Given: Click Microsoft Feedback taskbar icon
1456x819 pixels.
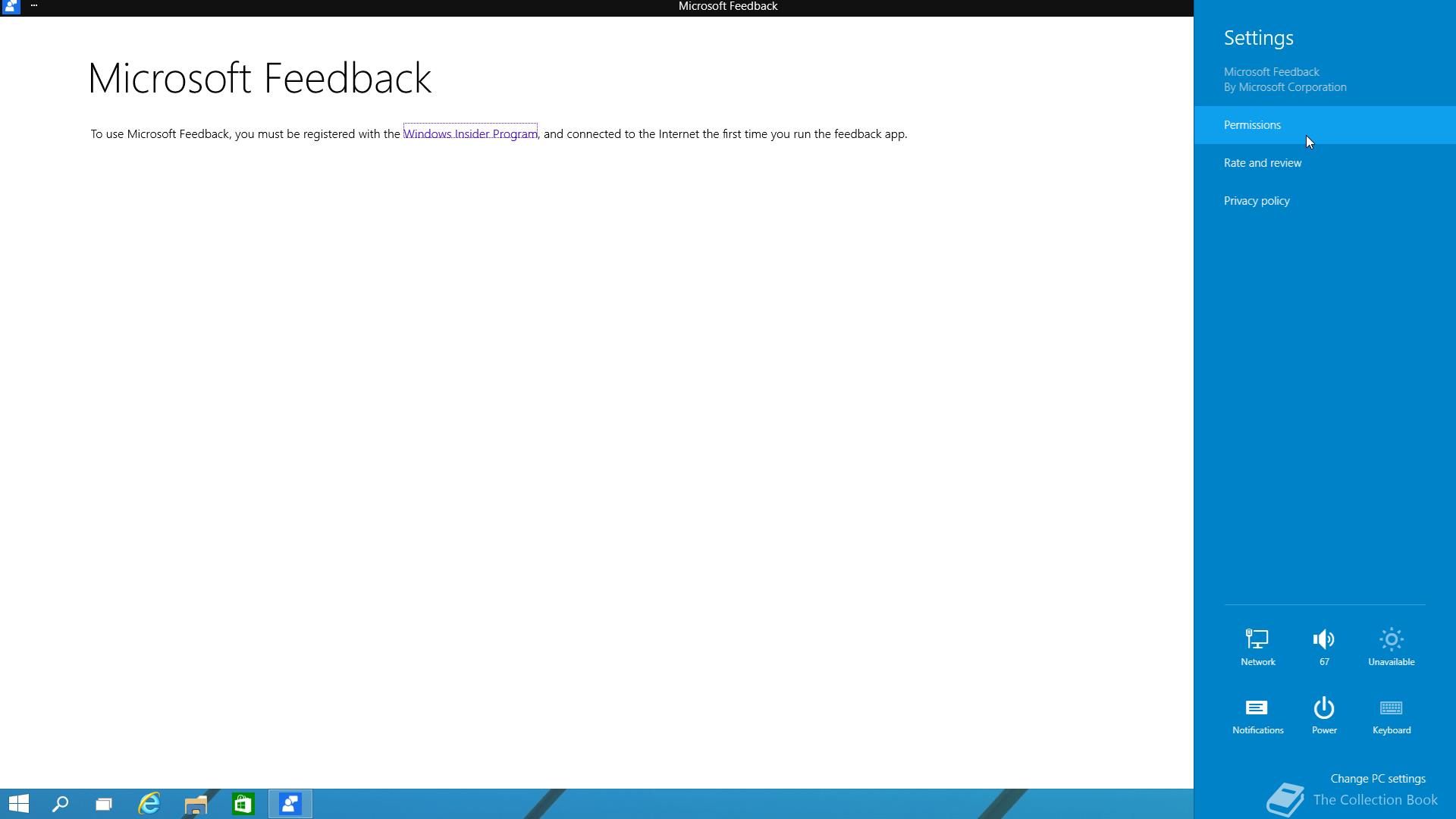Looking at the screenshot, I should (290, 804).
